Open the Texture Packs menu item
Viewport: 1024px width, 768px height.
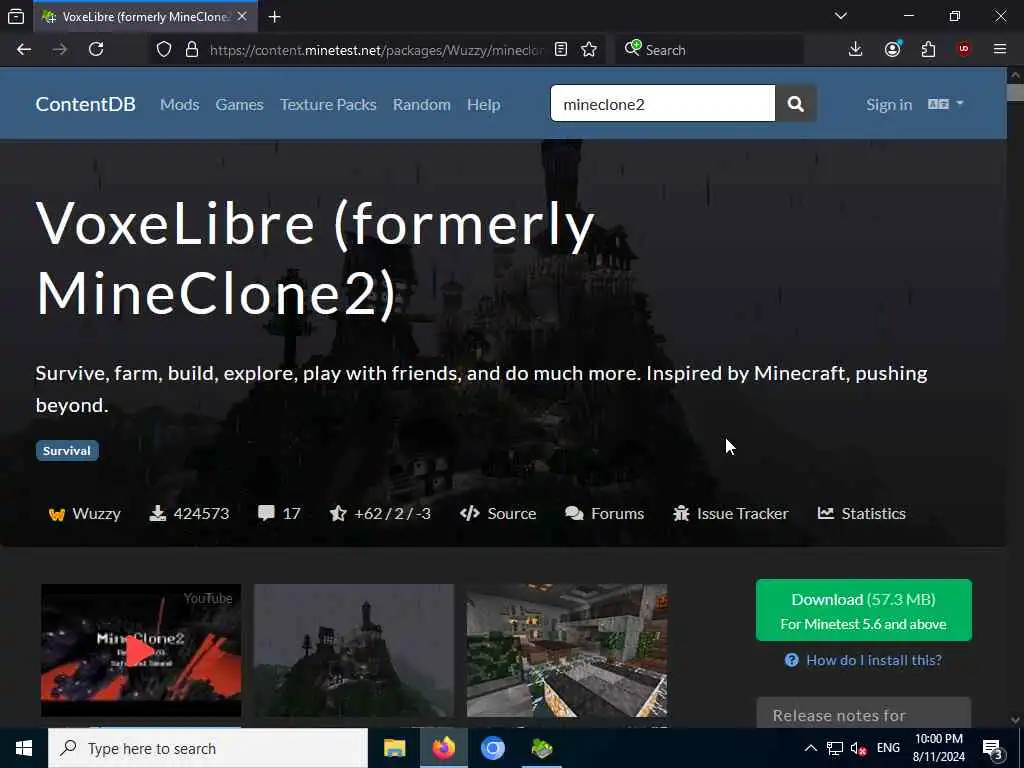(328, 104)
